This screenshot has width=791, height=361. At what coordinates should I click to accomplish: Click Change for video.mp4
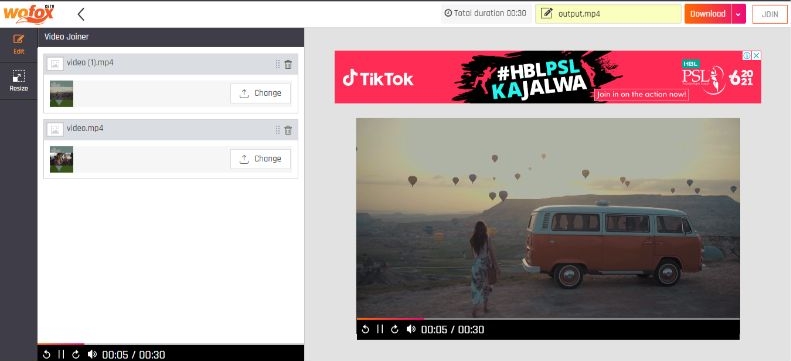coord(260,159)
